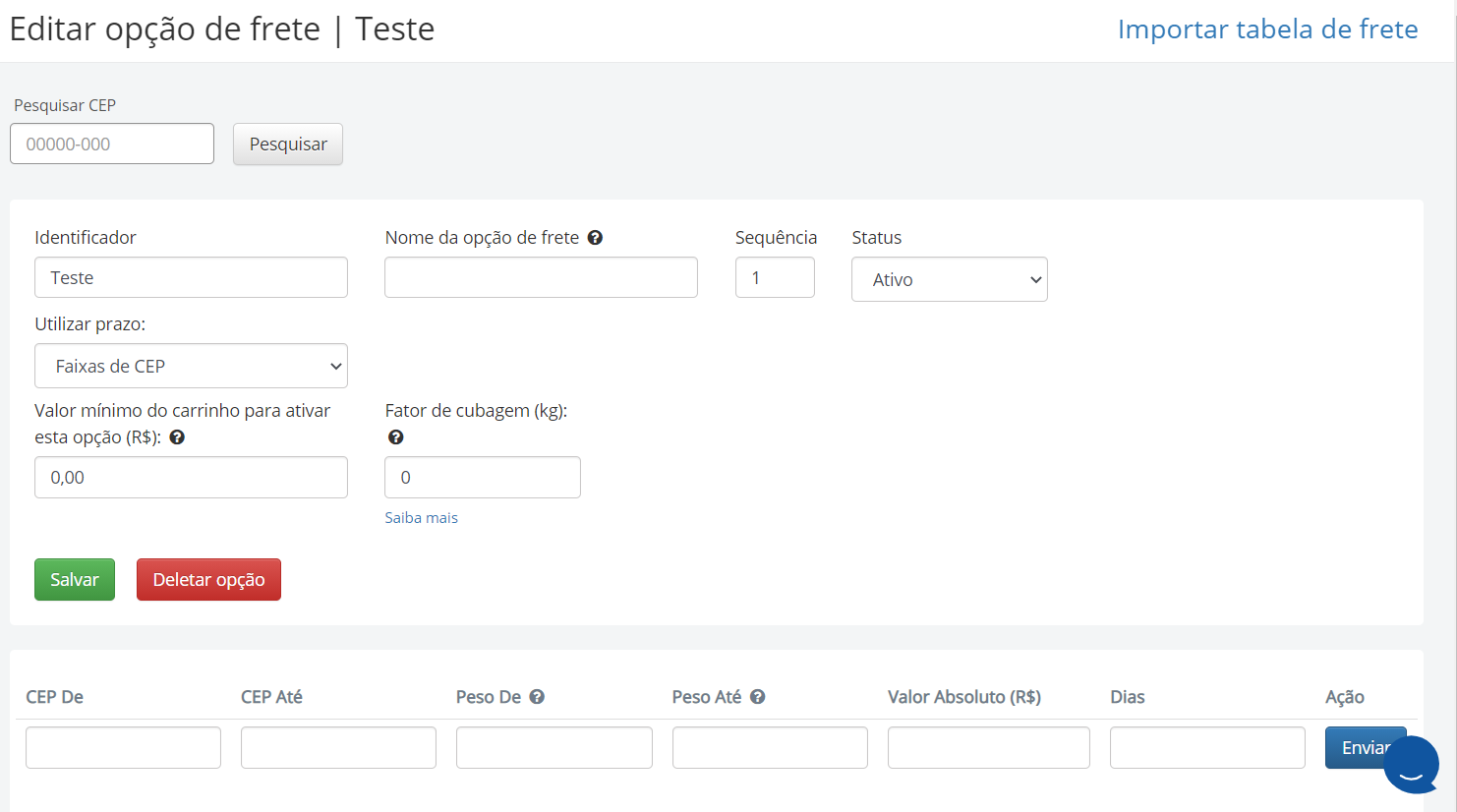
Task: Click the Peso De help icon
Action: pos(537,697)
